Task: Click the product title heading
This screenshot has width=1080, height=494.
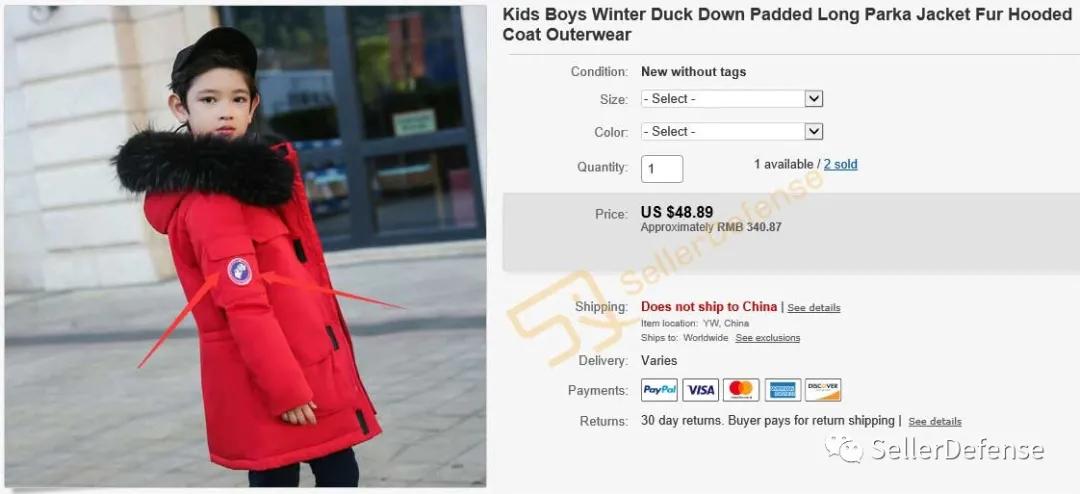Action: coord(787,24)
